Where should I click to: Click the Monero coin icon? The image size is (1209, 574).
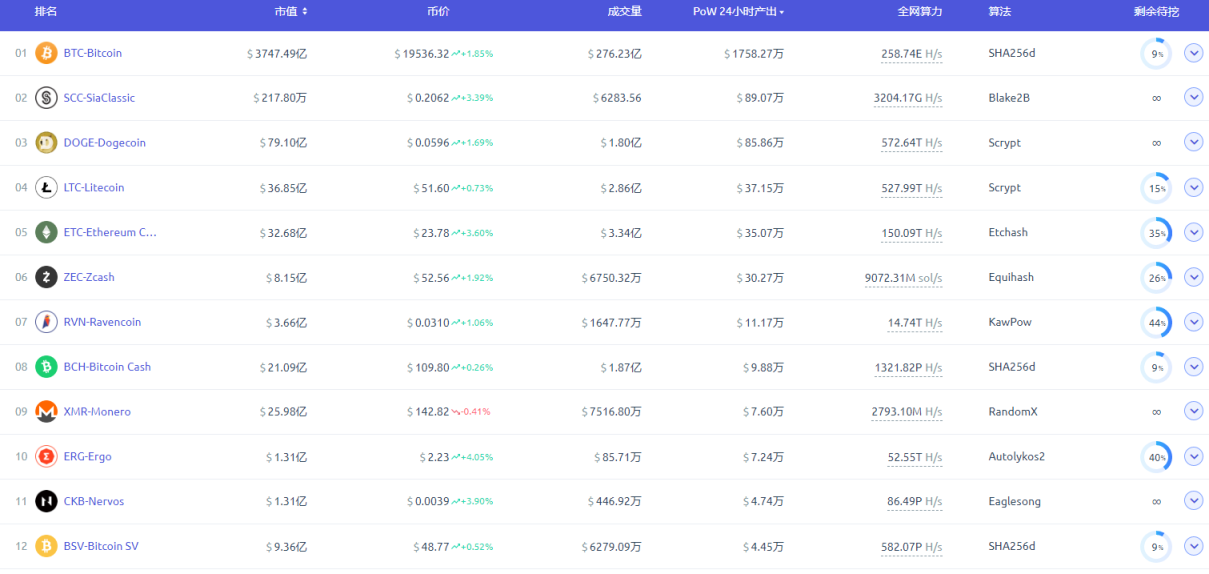tap(46, 412)
